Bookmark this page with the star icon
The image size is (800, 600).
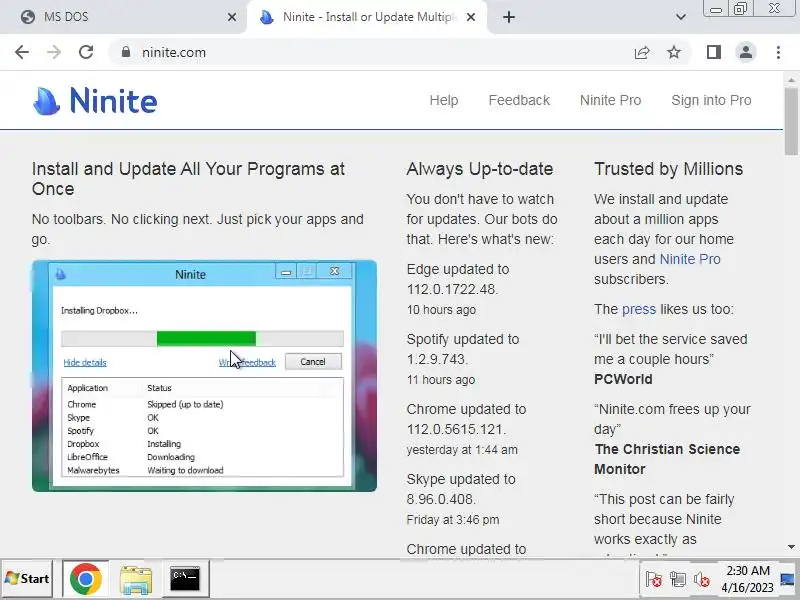click(674, 52)
